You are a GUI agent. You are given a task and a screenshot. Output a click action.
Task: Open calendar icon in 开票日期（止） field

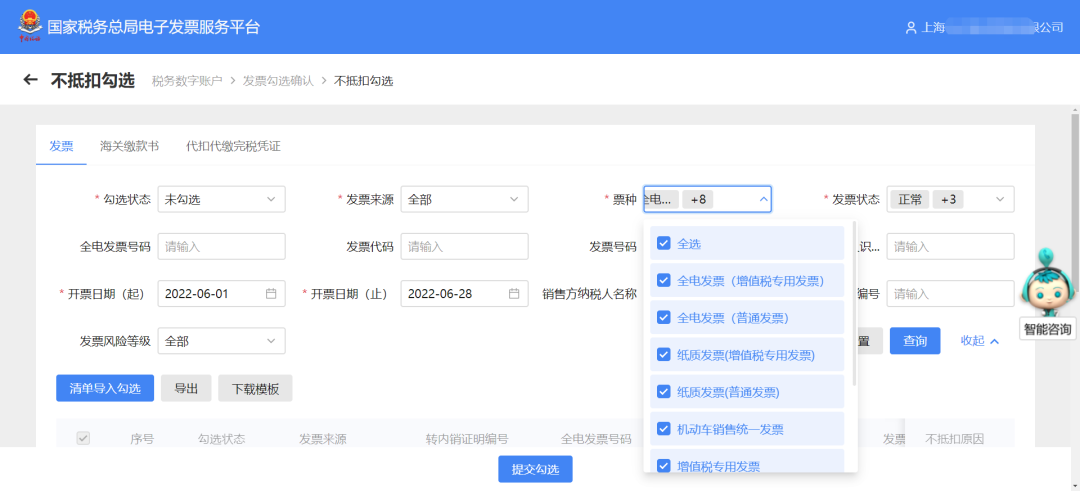pyautogui.click(x=514, y=294)
